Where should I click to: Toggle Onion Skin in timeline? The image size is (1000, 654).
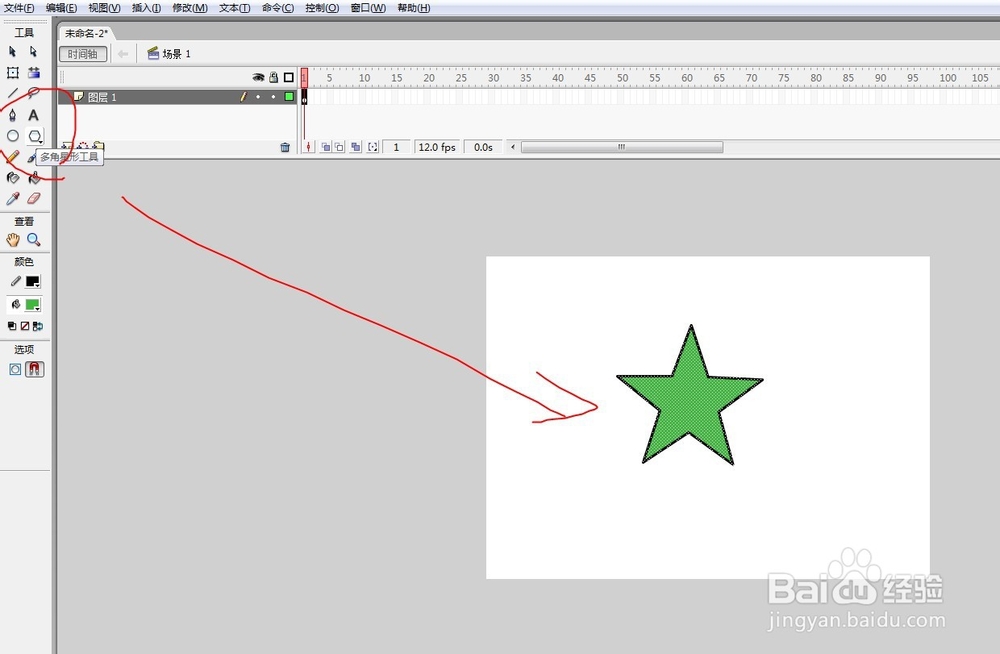tap(325, 147)
